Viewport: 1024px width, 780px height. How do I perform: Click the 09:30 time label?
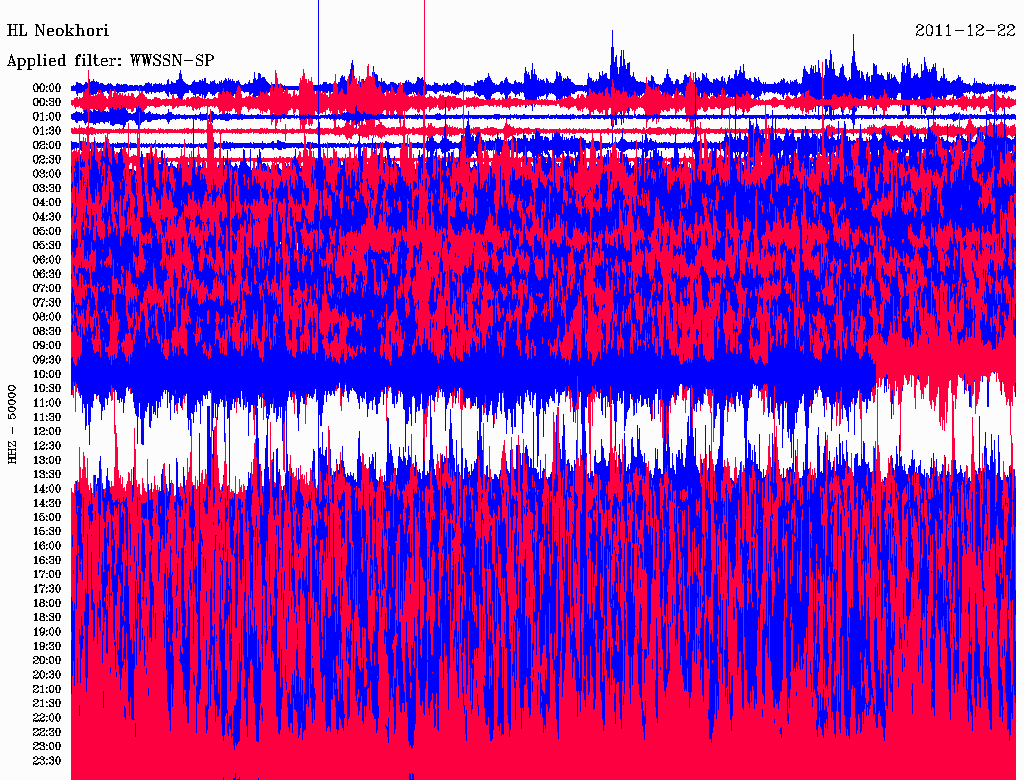point(47,360)
